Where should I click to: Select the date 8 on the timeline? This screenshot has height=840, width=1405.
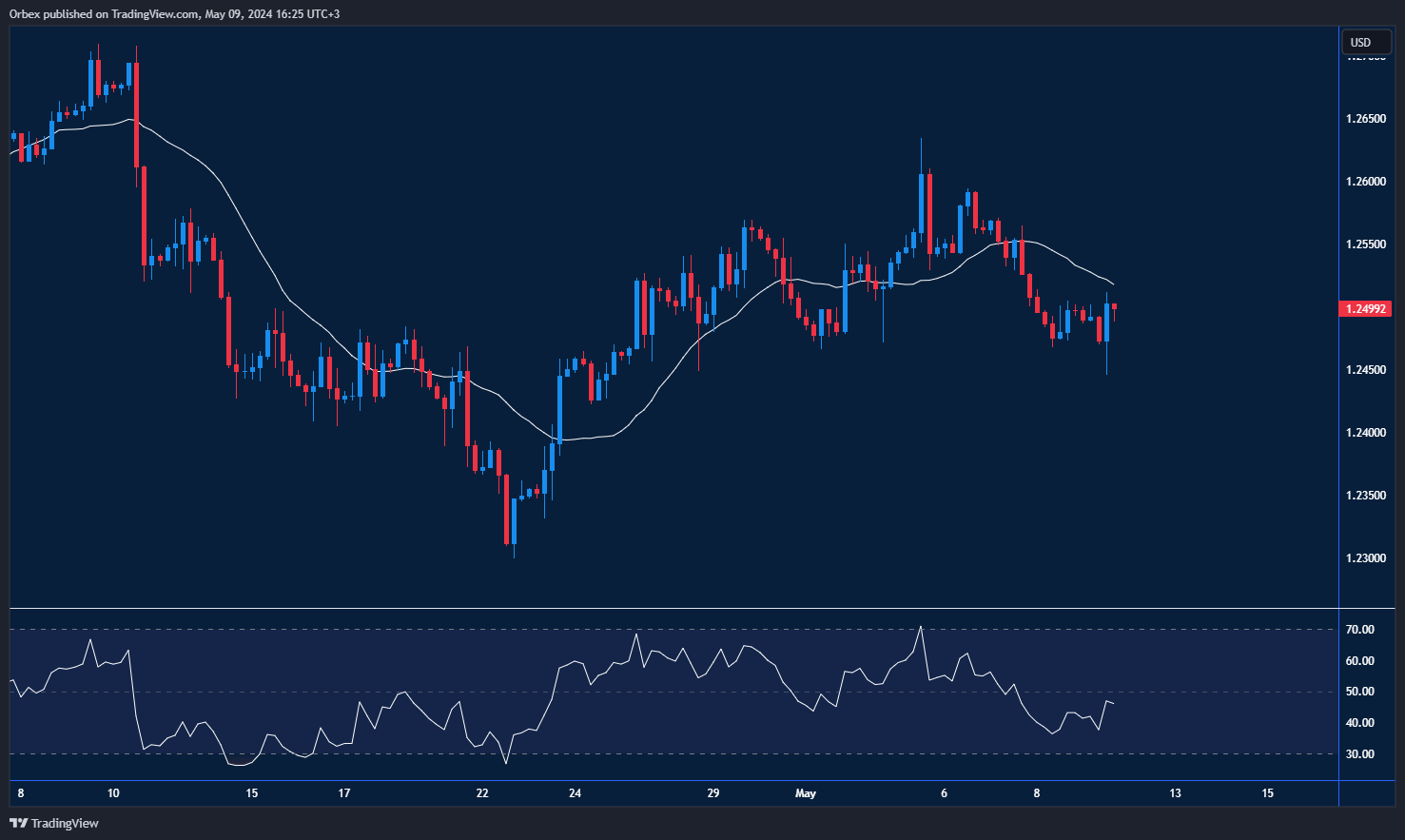tap(19, 791)
